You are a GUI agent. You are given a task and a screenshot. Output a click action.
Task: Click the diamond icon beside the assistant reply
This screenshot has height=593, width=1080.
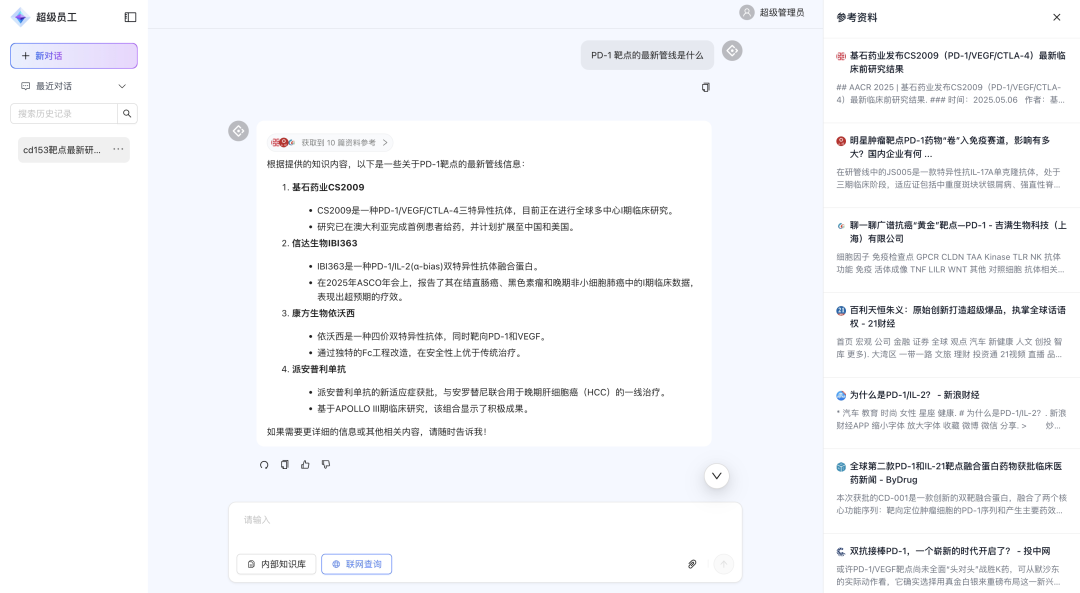click(238, 131)
